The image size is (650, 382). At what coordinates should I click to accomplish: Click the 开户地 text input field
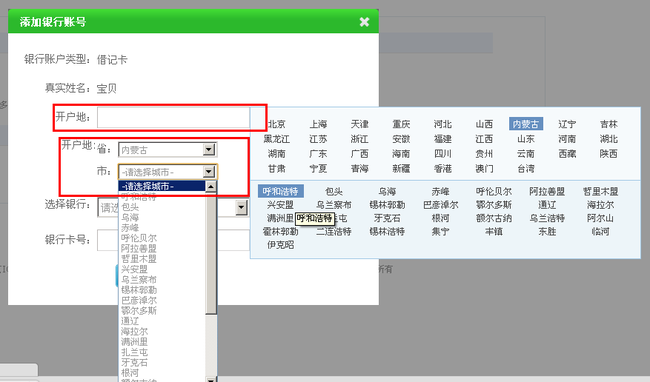coord(173,118)
